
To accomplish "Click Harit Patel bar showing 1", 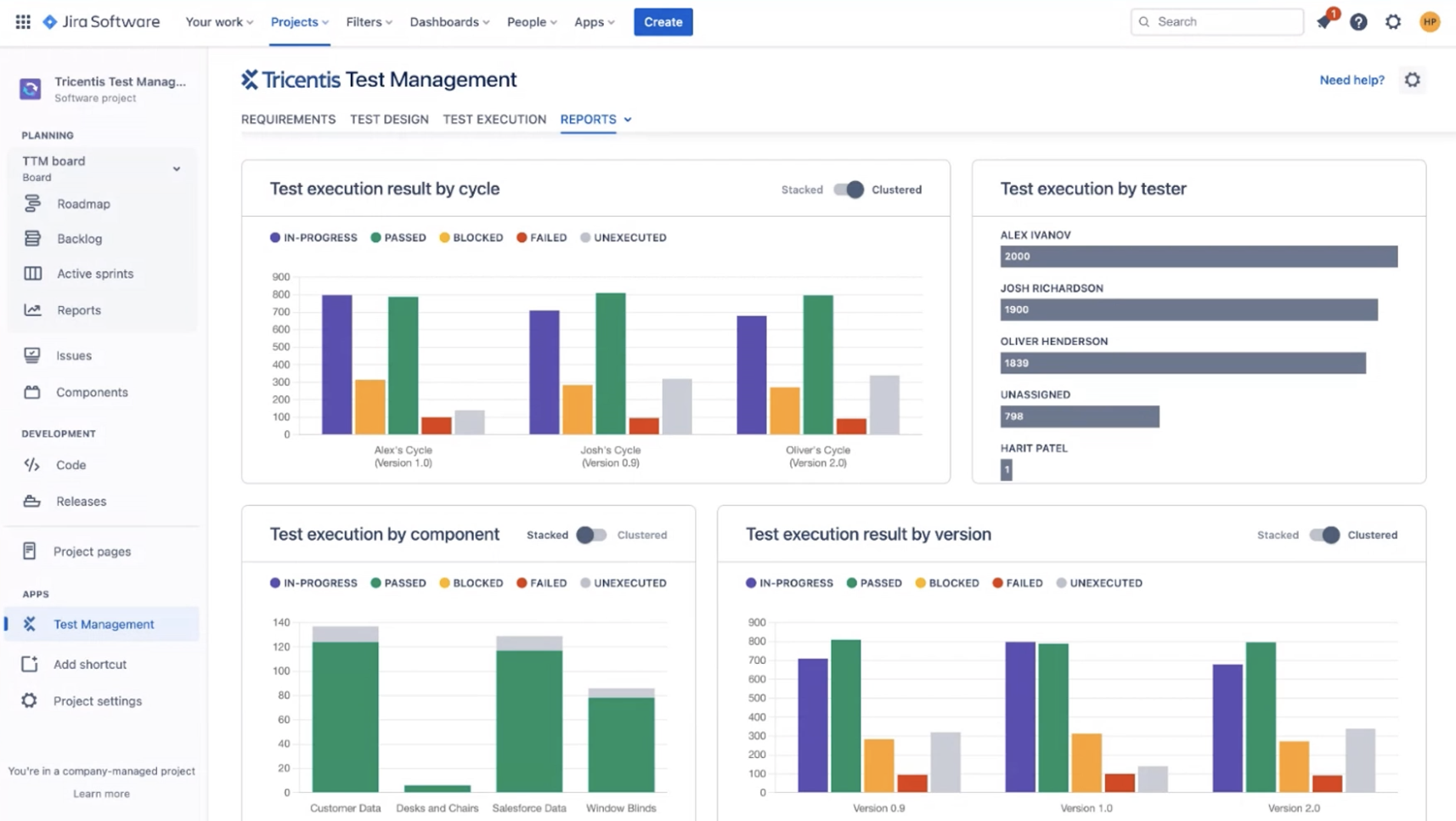I will click(x=1007, y=470).
